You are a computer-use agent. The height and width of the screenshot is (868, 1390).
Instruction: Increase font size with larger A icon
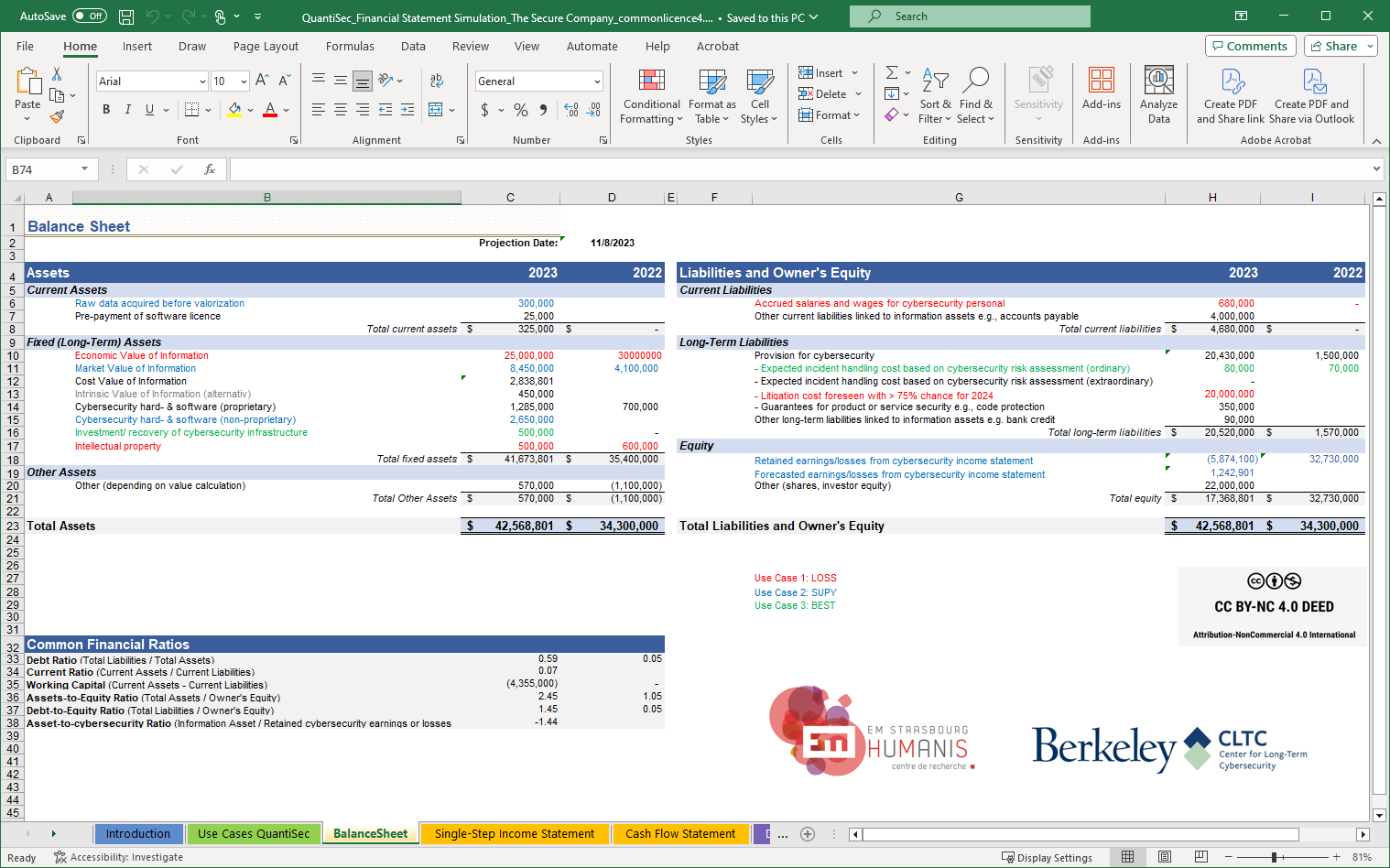click(262, 81)
